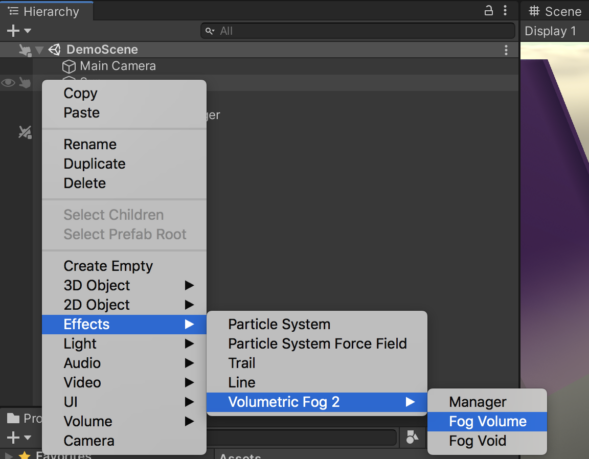Choose Rename from context menu
The image size is (589, 459).
point(124,144)
